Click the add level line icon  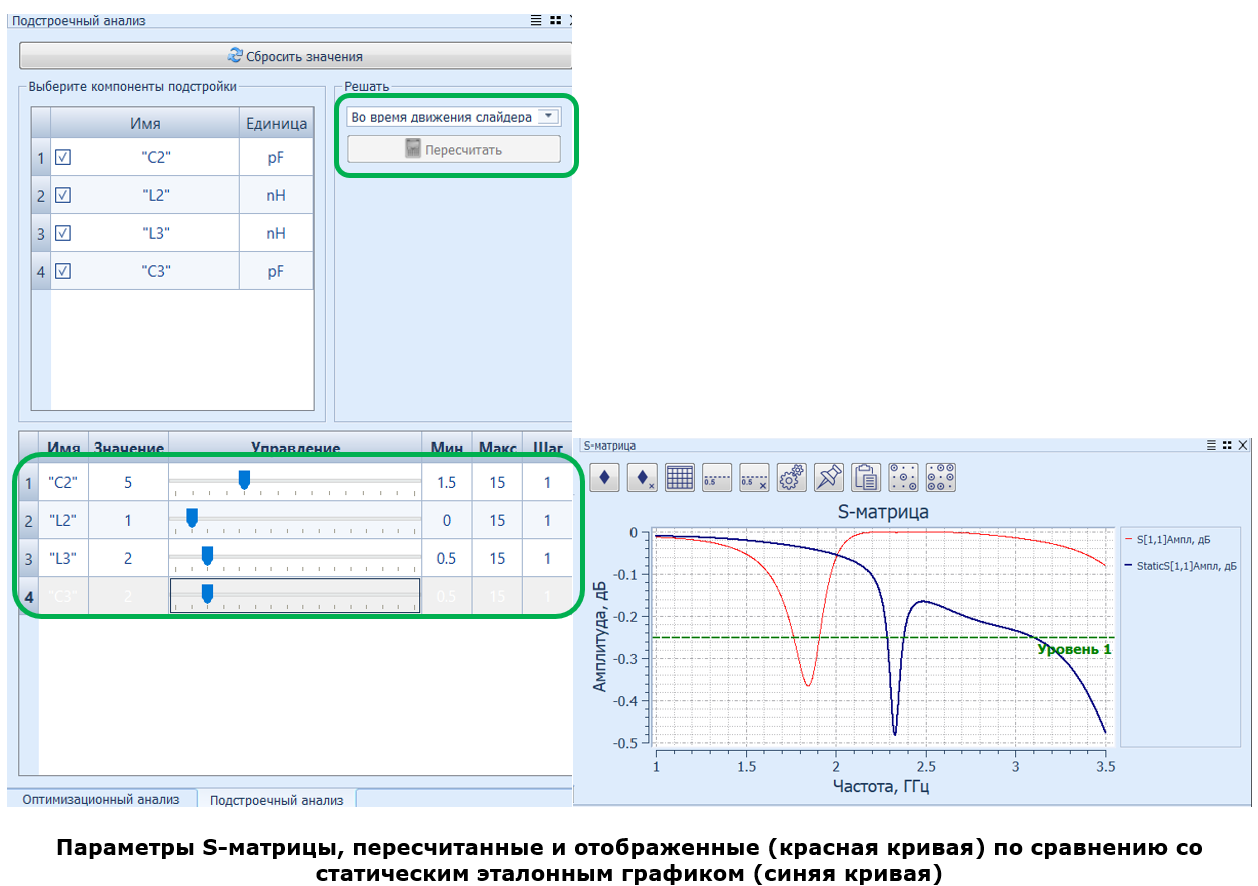click(x=717, y=477)
